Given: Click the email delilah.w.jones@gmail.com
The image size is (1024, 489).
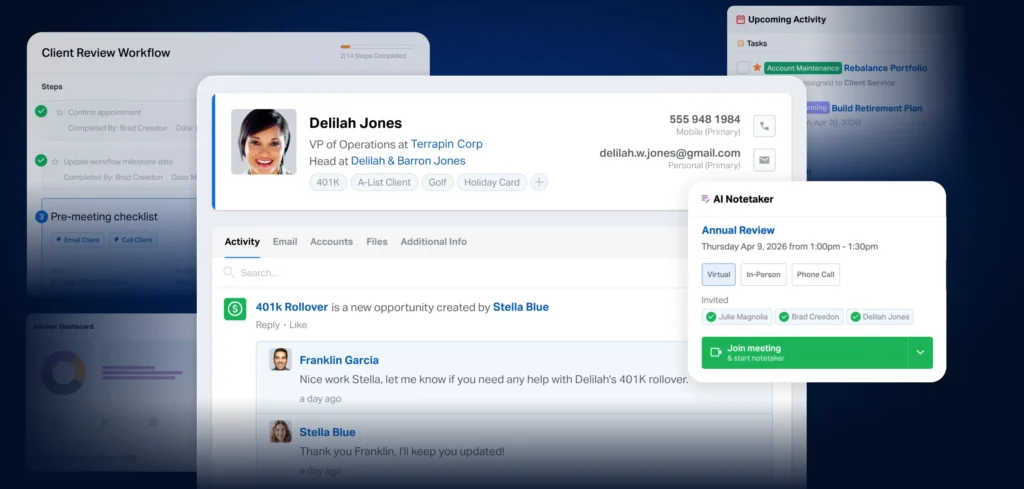Looking at the screenshot, I should [670, 153].
